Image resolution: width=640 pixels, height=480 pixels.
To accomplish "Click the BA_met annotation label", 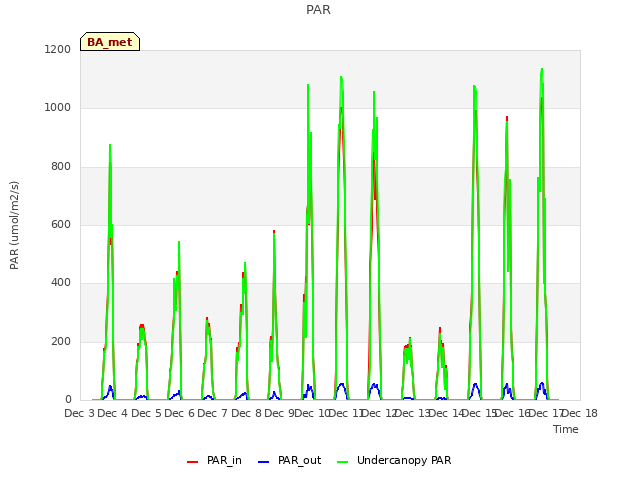I will [x=110, y=42].
